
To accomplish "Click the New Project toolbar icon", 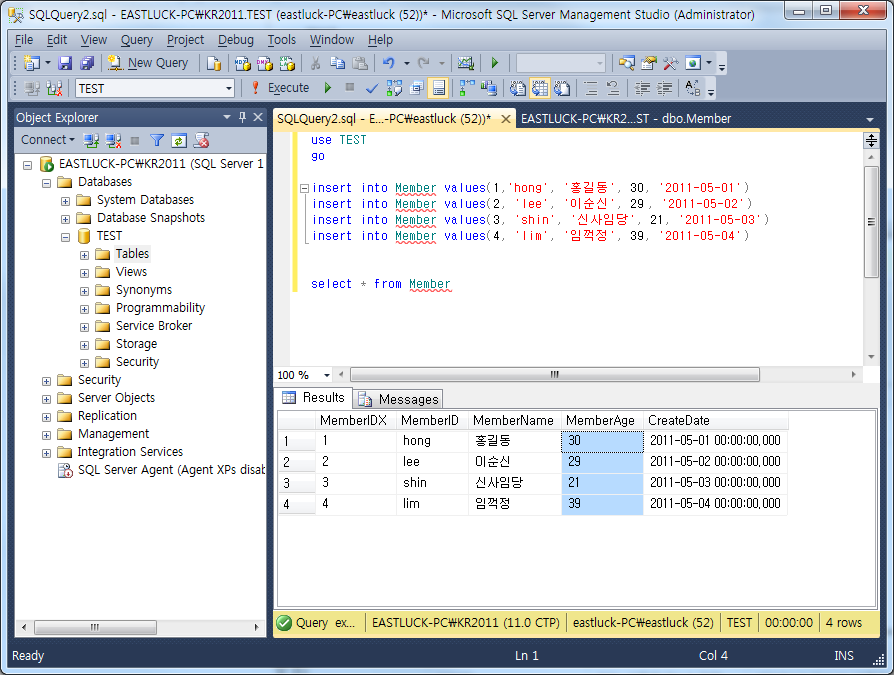I will click(31, 63).
